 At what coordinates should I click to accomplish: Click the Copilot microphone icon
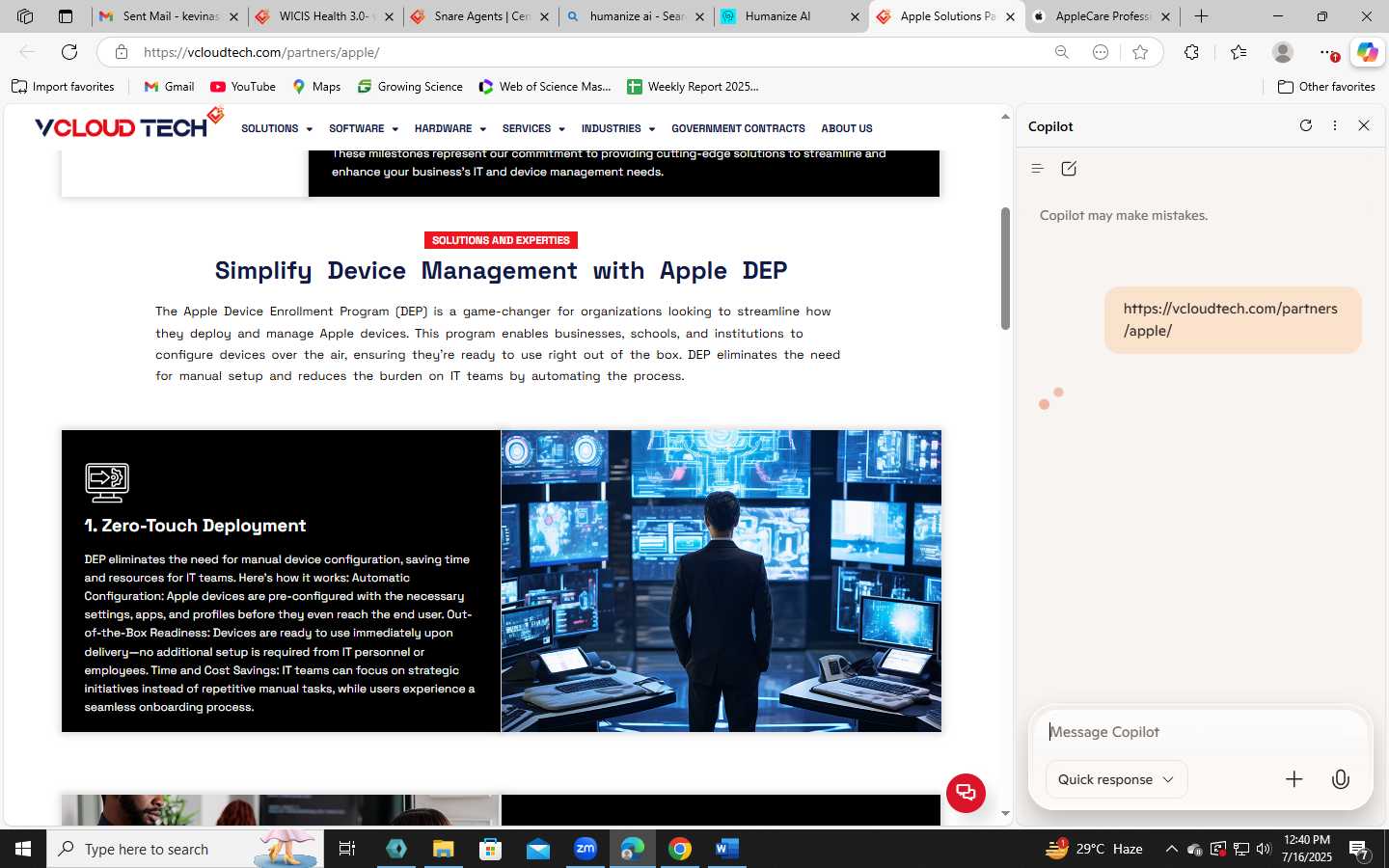[1341, 779]
